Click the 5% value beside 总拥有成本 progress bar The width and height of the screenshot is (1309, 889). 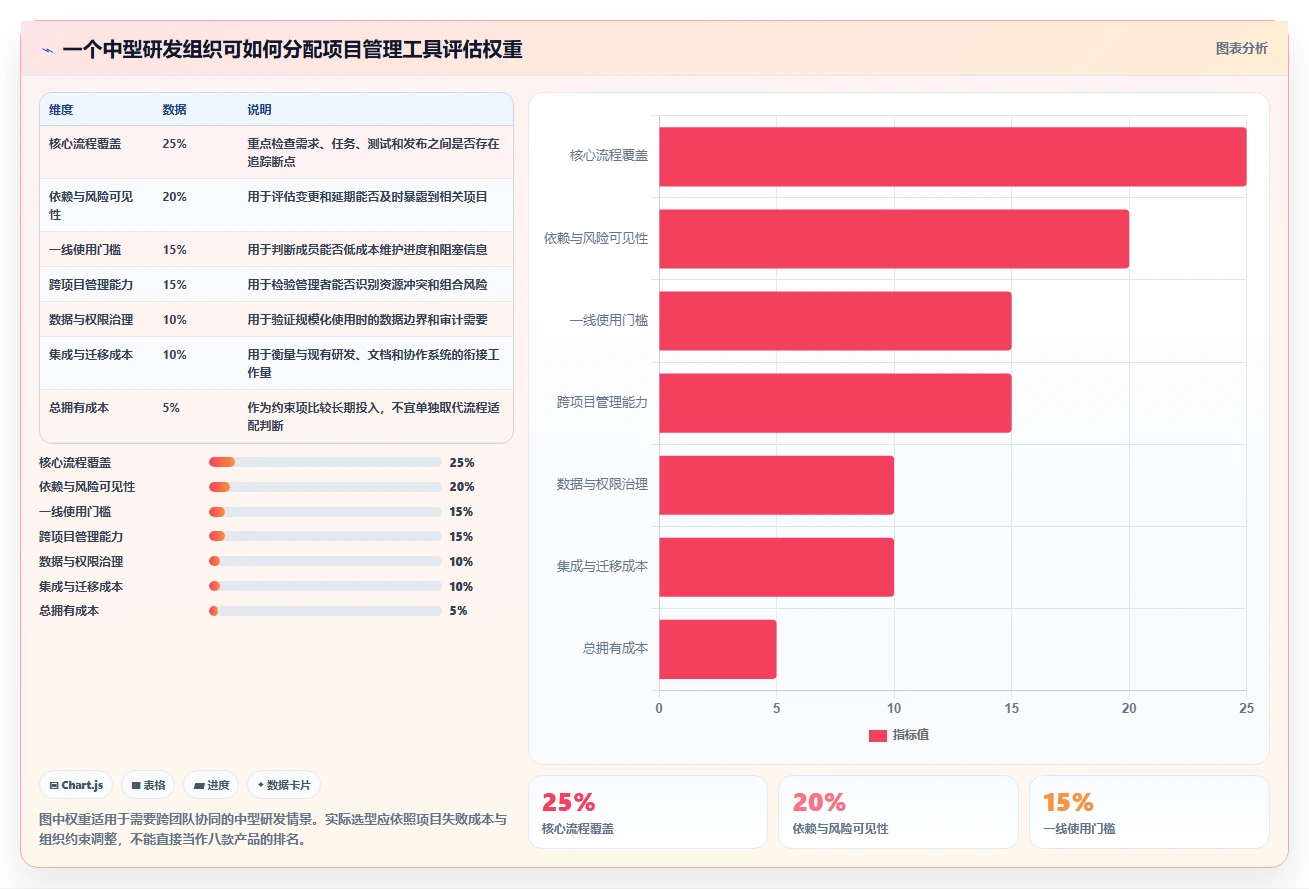point(458,611)
